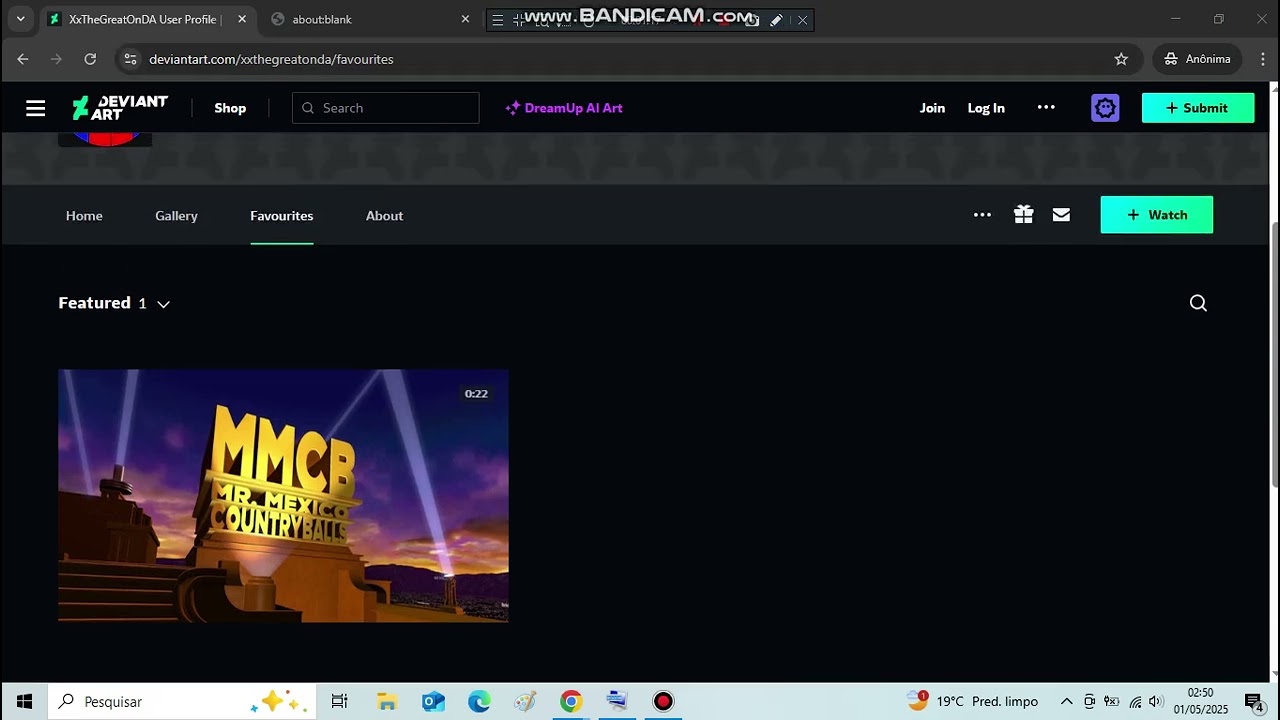Click the Bandicam record icon on taskbar
Image resolution: width=1280 pixels, height=720 pixels.
click(x=663, y=701)
